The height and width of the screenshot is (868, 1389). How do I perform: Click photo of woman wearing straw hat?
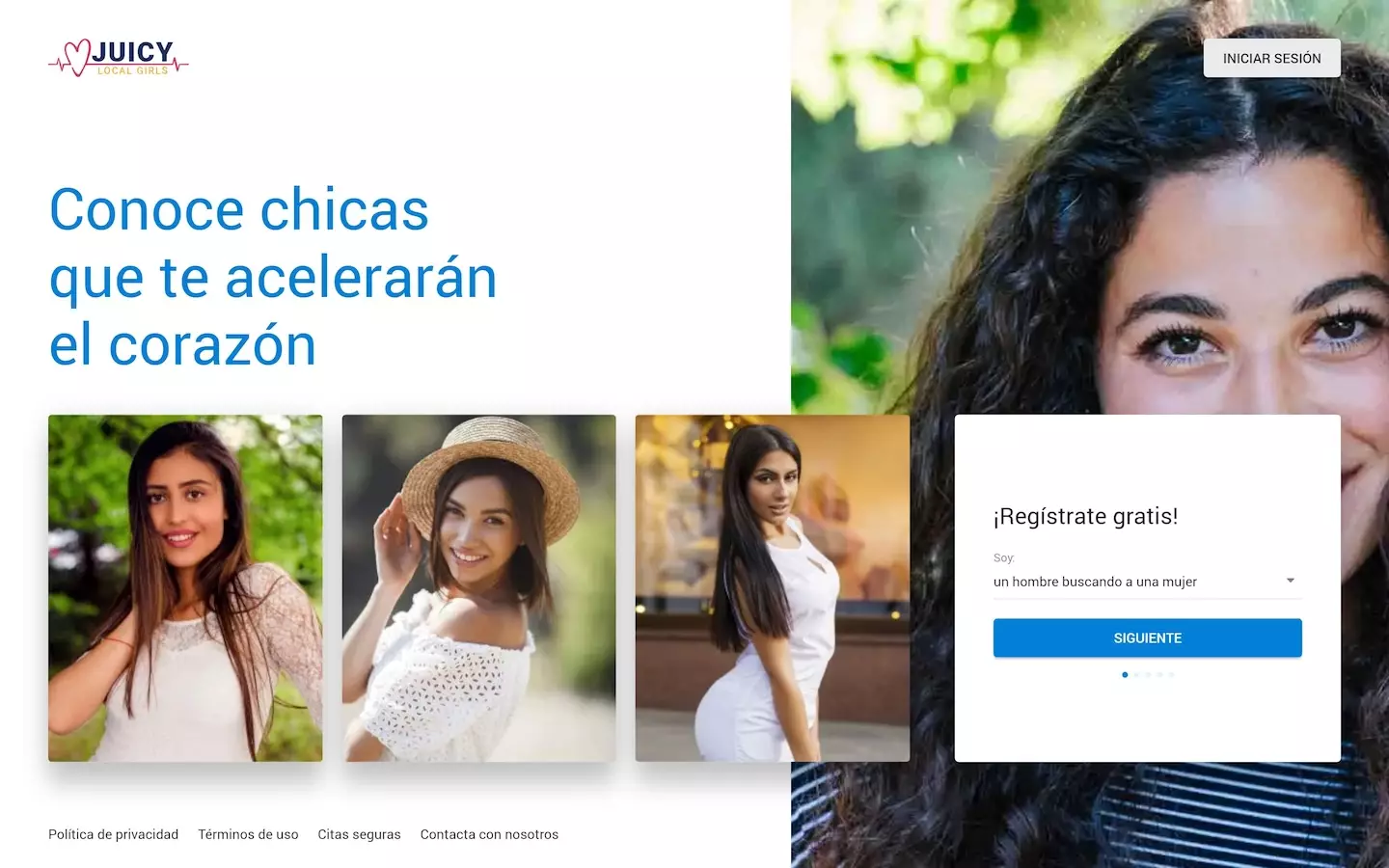point(478,588)
